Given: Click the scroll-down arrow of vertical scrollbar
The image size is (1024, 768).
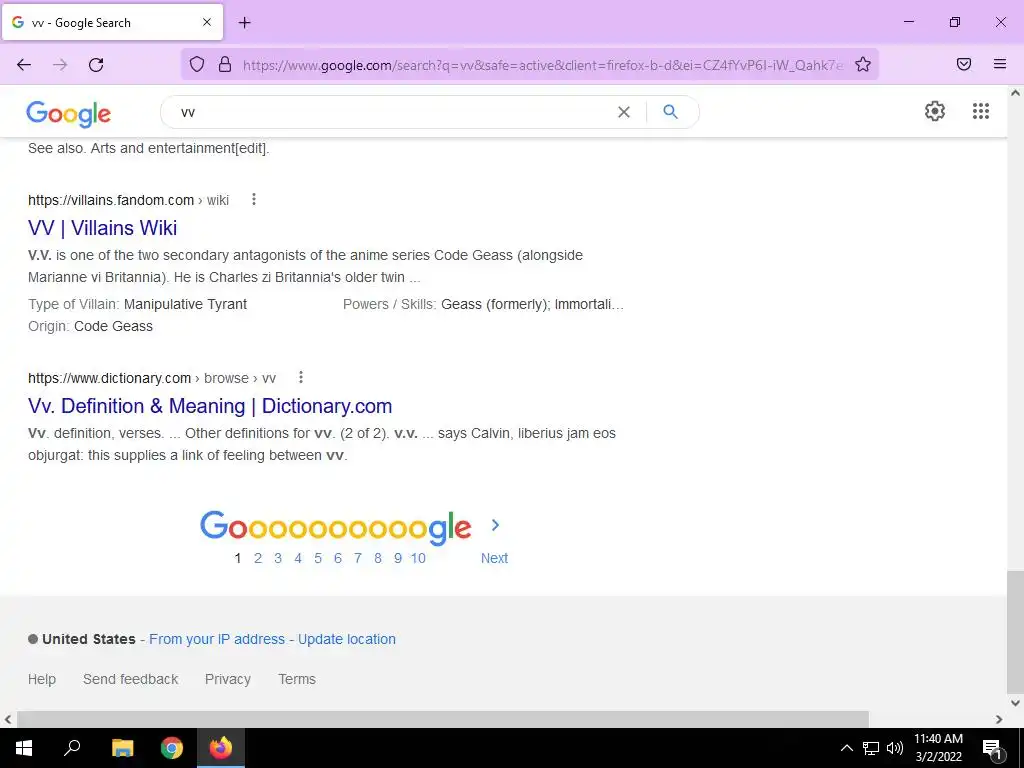Looking at the screenshot, I should (1015, 703).
